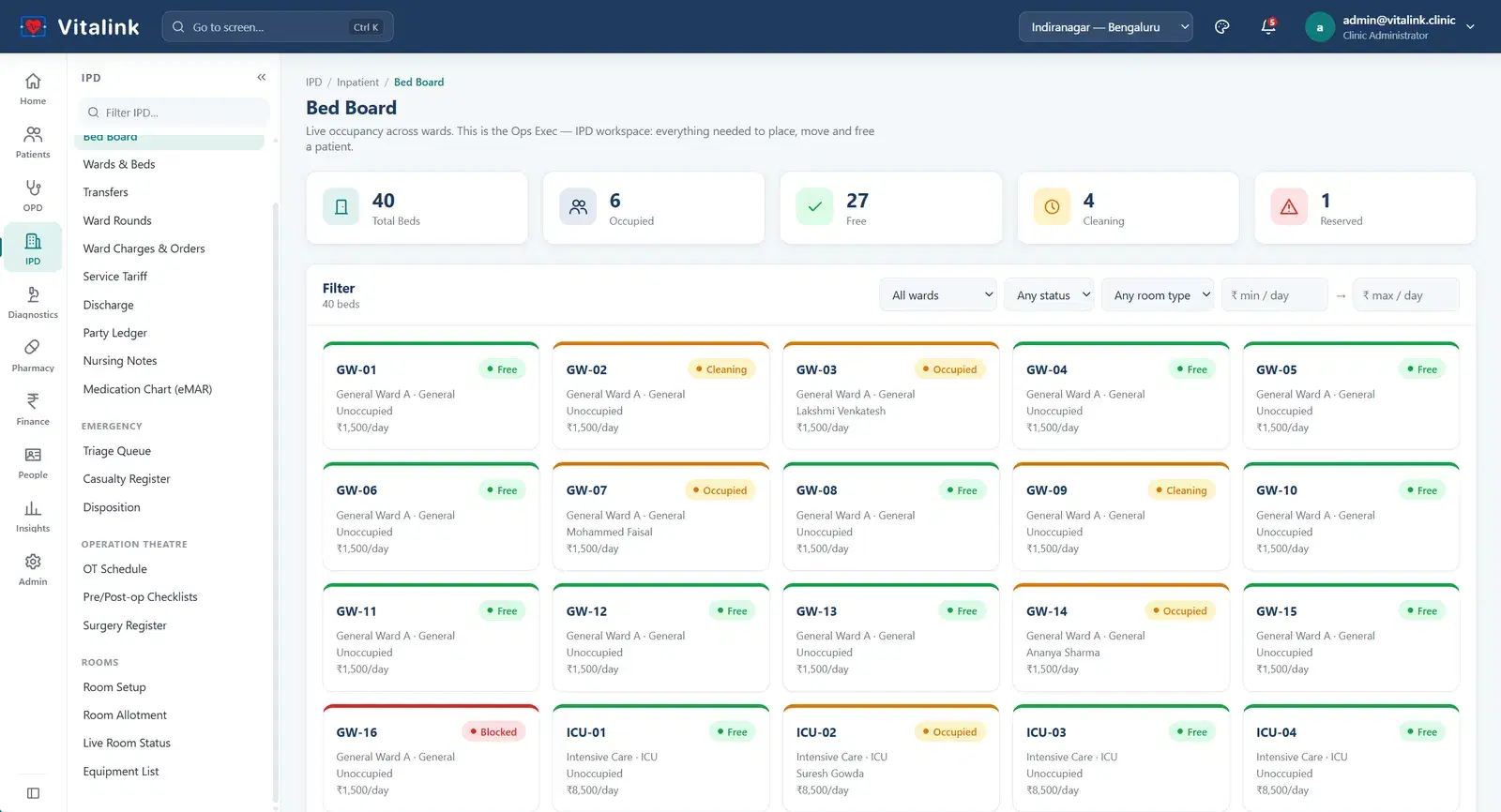The height and width of the screenshot is (812, 1501).
Task: Click the Total Beds bed icon
Action: coord(341,207)
